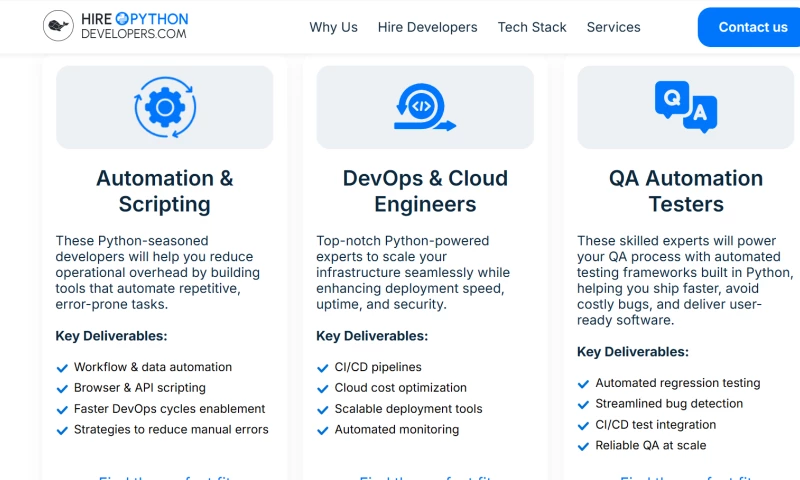Image resolution: width=800 pixels, height=480 pixels.
Task: Click the Browser & API scripting text
Action: (x=140, y=388)
